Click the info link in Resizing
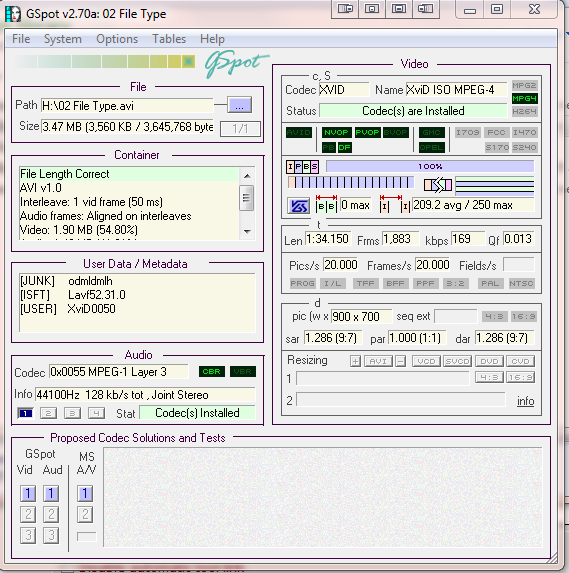Viewport: 569px width, 573px height. pyautogui.click(x=526, y=402)
